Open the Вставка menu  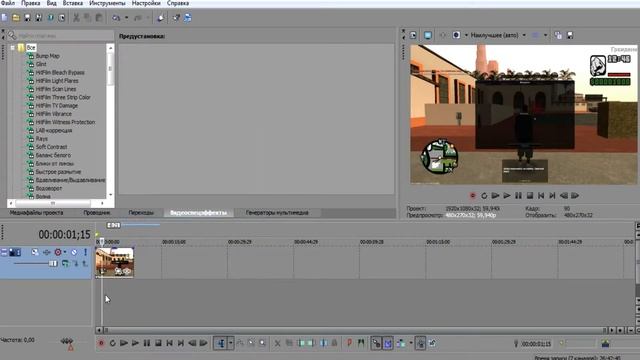coord(73,3)
